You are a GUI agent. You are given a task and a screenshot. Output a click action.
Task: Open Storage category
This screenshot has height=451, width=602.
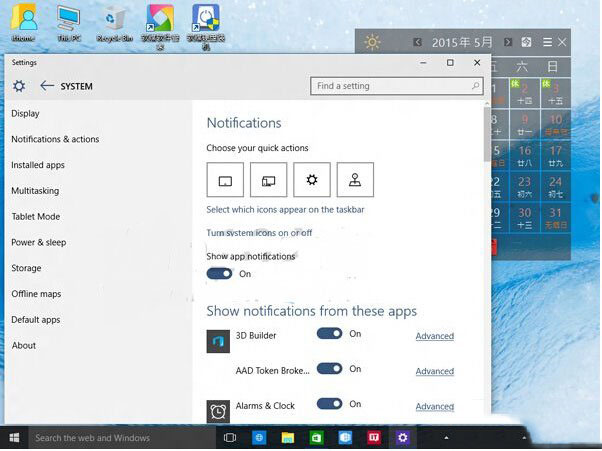coord(26,268)
